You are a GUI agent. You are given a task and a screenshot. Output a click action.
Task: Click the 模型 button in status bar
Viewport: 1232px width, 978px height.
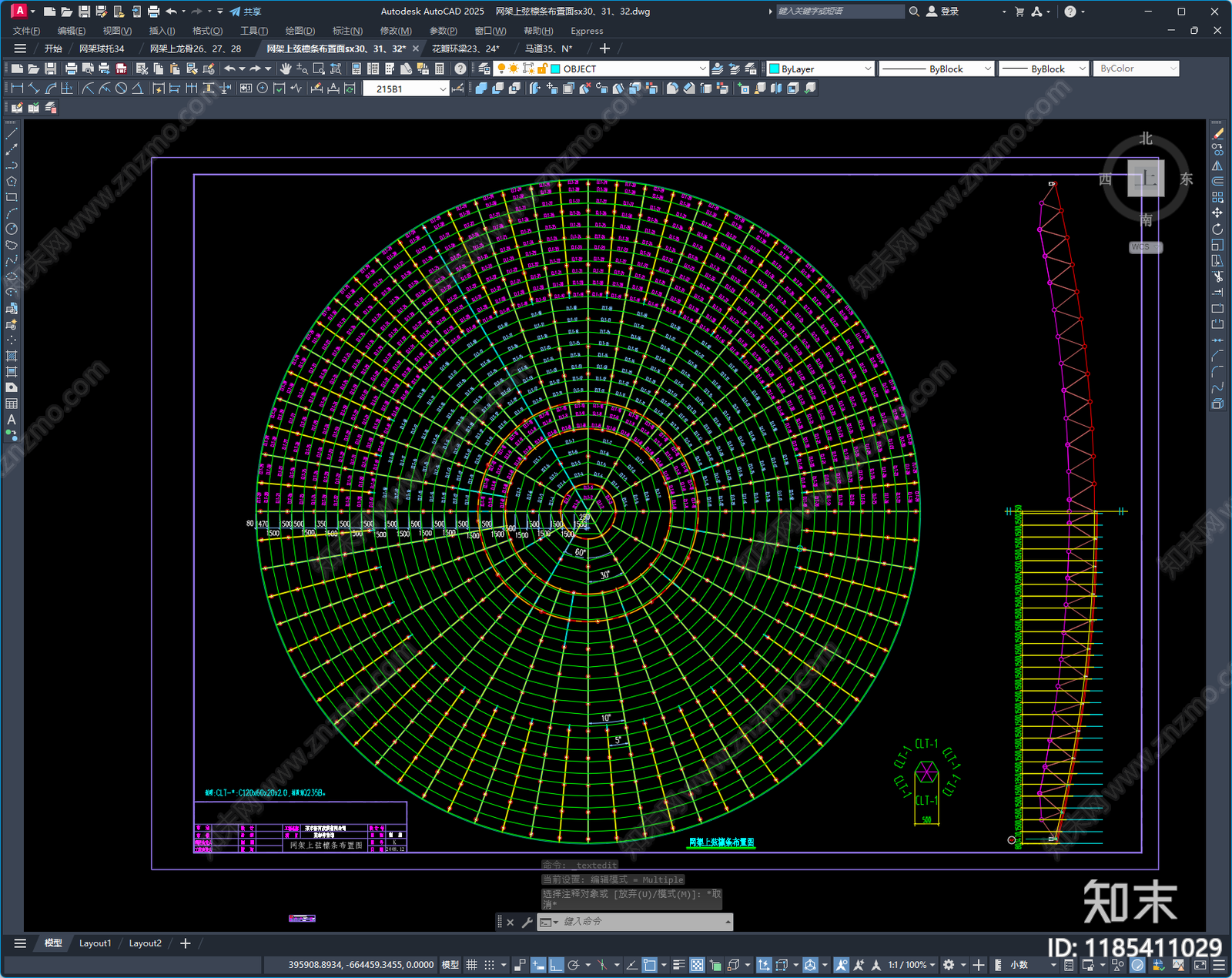(x=450, y=965)
